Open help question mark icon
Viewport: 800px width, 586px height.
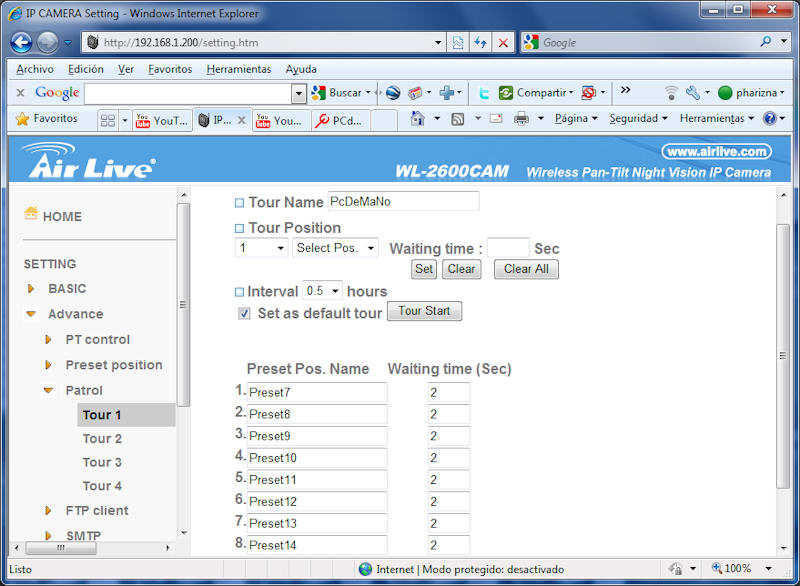point(769,119)
